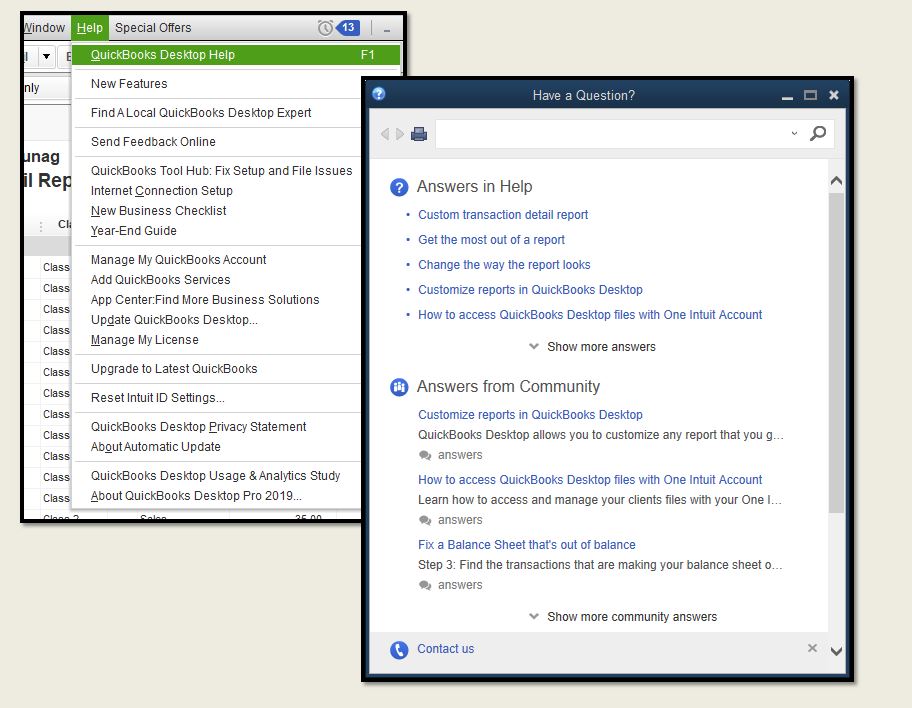This screenshot has width=912, height=708.
Task: Select New Features menu item
Action: [x=129, y=84]
